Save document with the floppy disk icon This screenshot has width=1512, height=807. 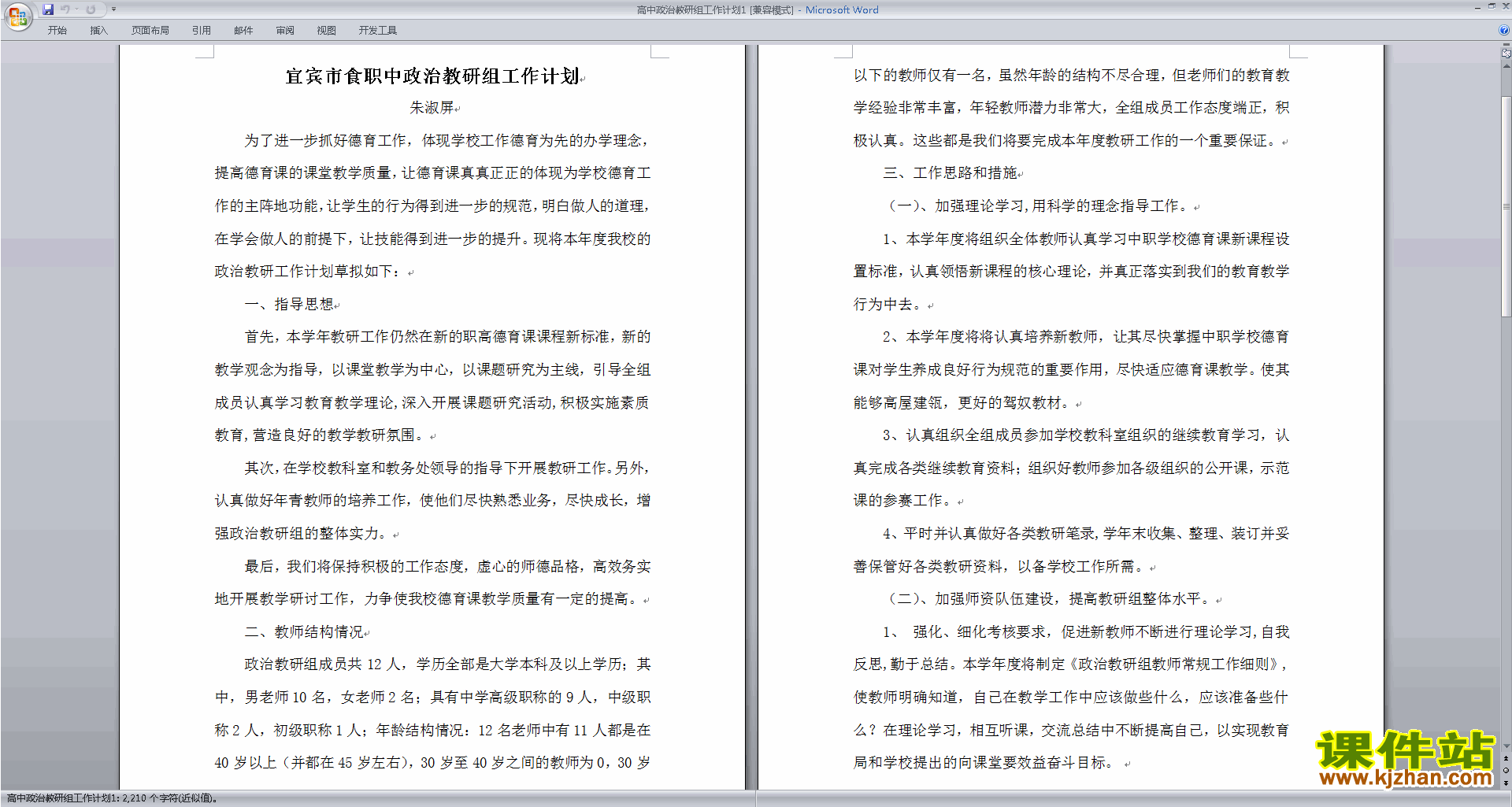tap(48, 9)
